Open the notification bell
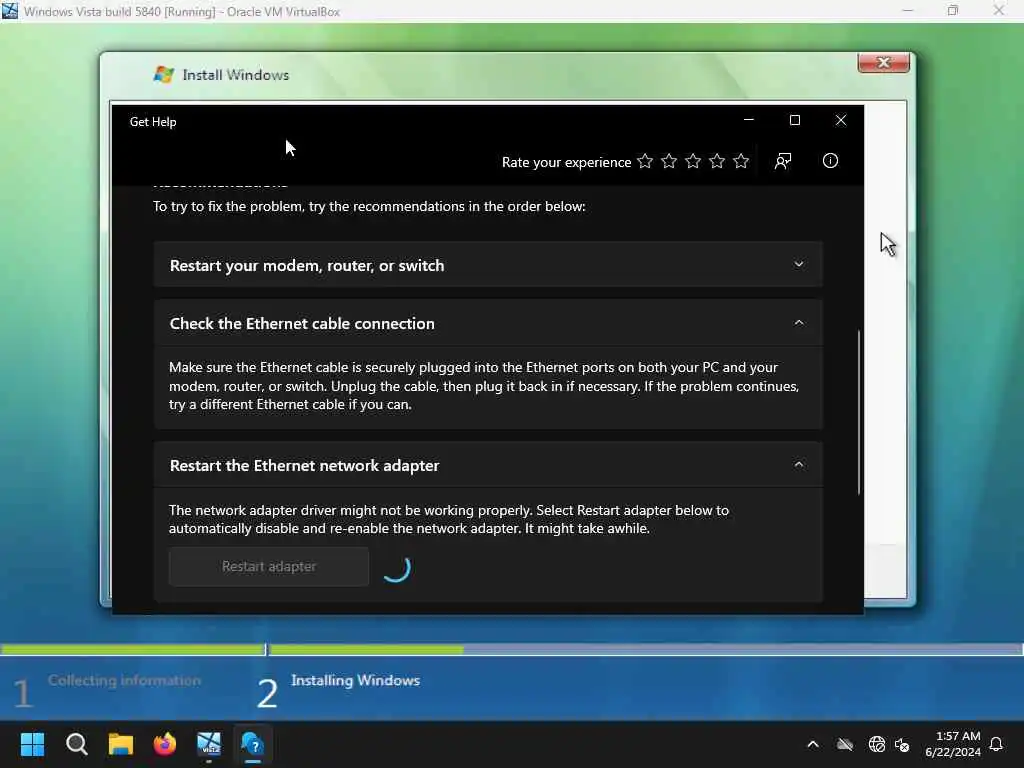This screenshot has height=768, width=1024. pos(997,744)
